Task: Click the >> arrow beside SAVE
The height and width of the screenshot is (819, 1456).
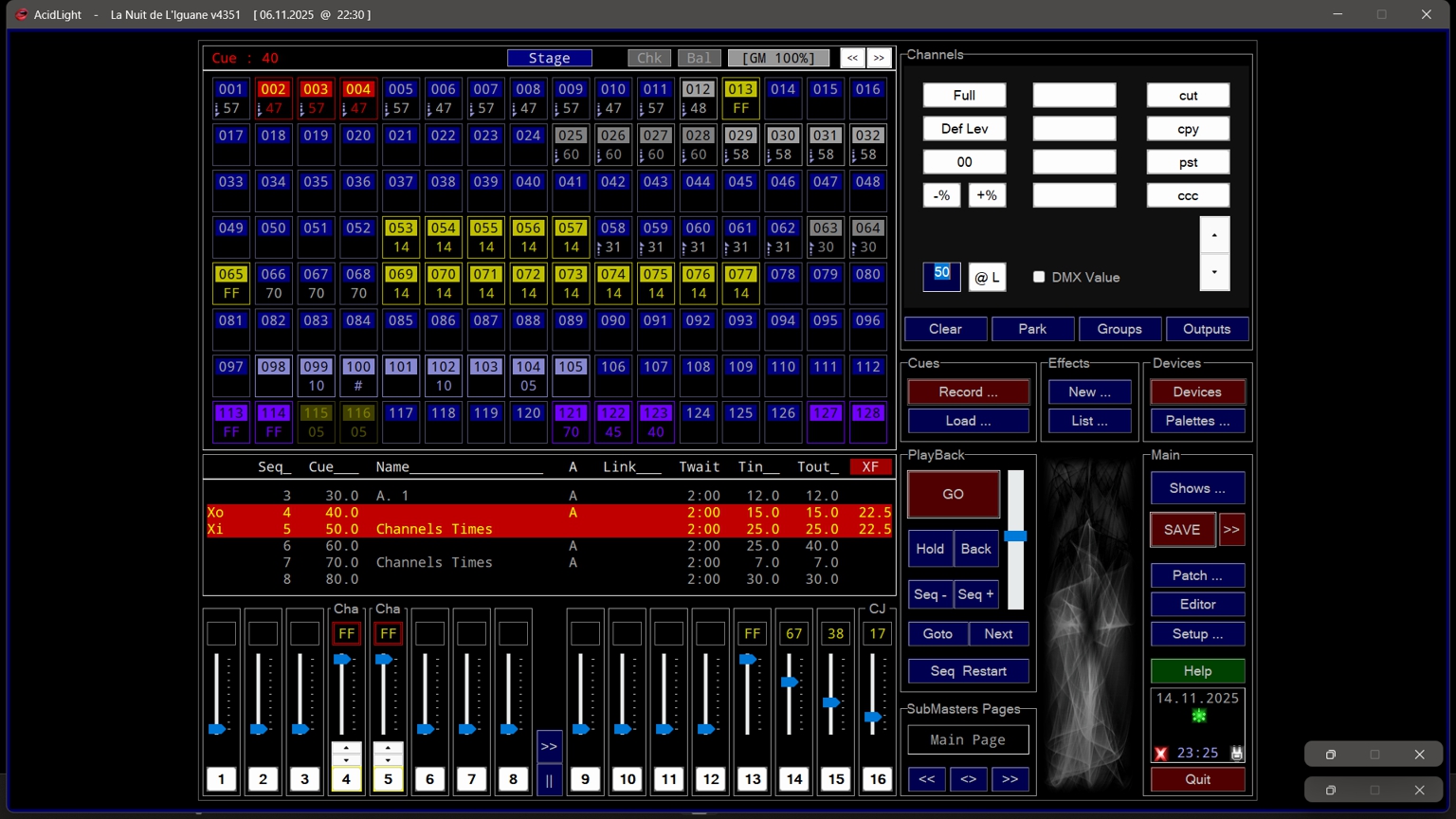Action: [x=1231, y=530]
